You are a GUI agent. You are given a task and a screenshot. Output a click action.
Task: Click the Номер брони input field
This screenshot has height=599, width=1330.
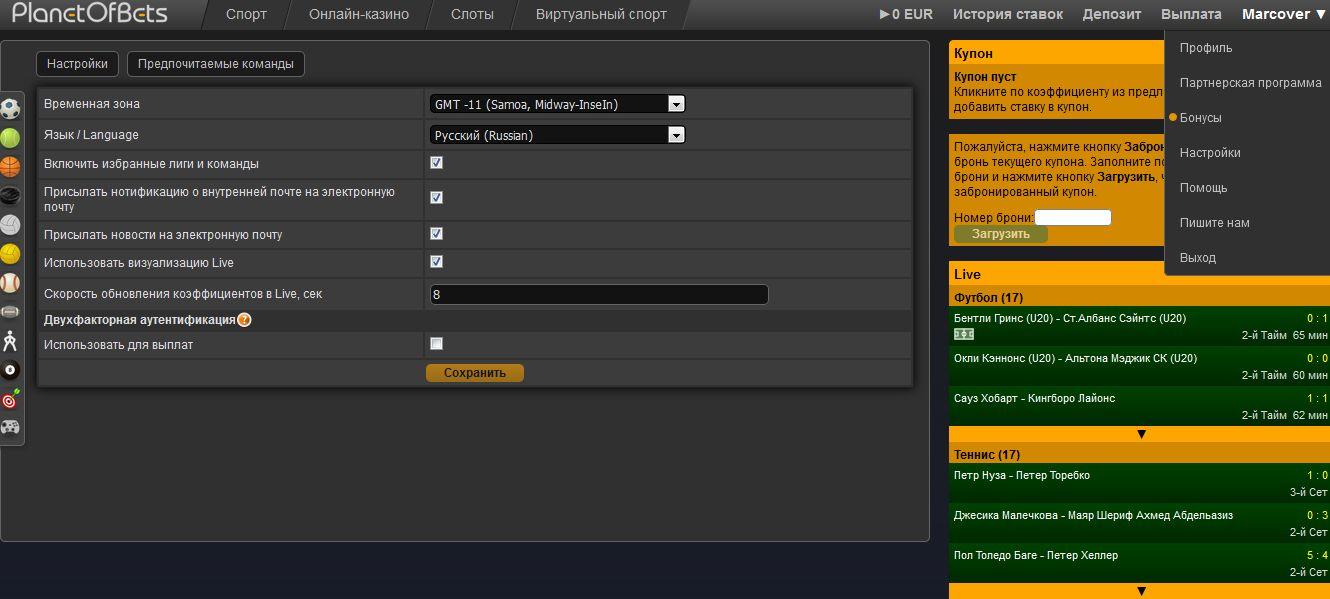click(x=1072, y=217)
